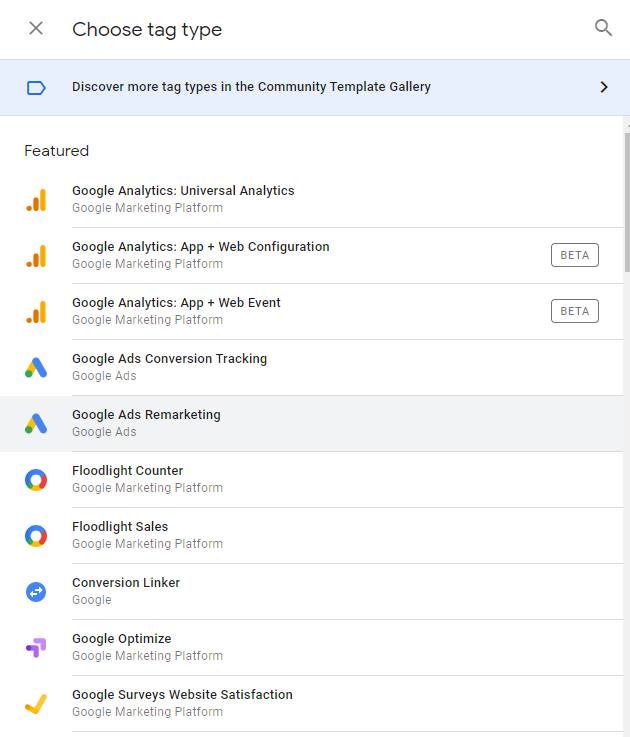The image size is (630, 737).
Task: Click the vertical scrollbar on the tag list
Action: (x=626, y=200)
